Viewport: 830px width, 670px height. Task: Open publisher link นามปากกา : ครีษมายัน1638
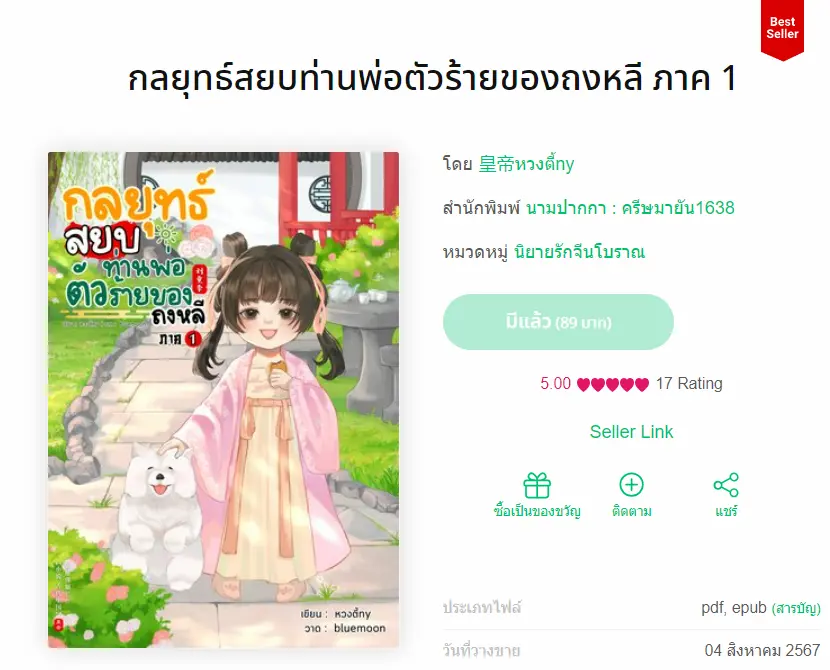click(x=630, y=208)
